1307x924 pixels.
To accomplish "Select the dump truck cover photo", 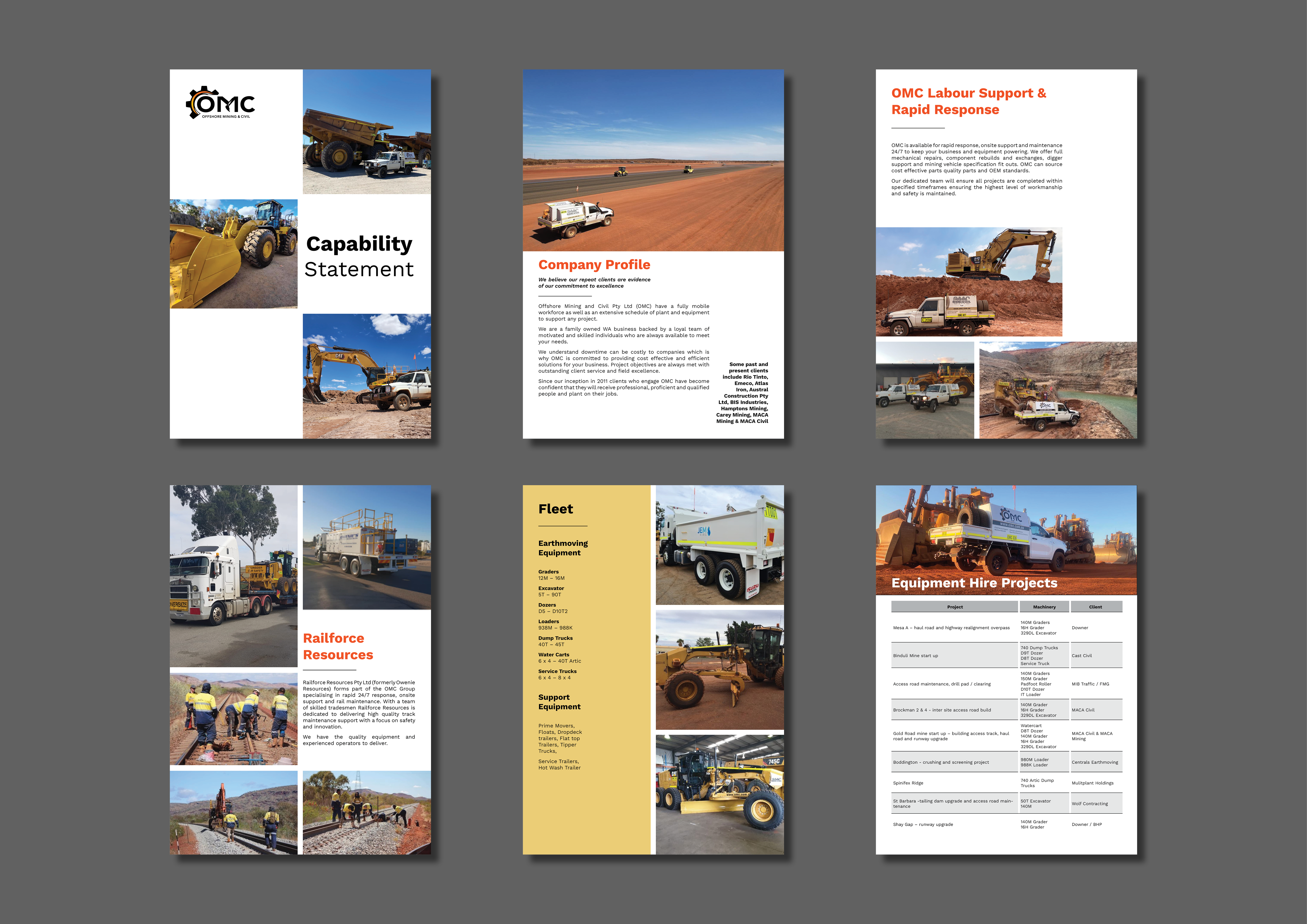I will pyautogui.click(x=367, y=132).
